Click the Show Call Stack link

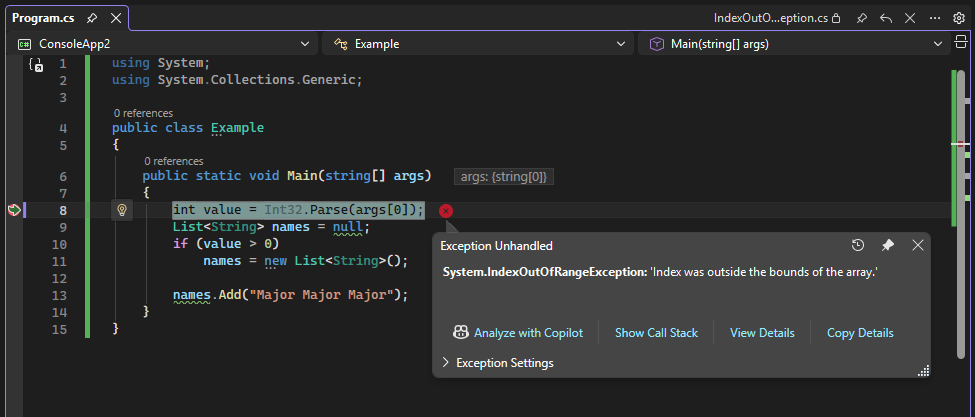[656, 333]
